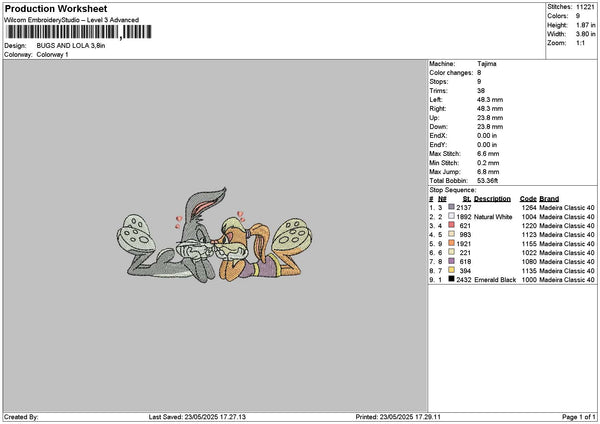The height and width of the screenshot is (424, 600).
Task: Click the Created By label in footer
Action: pos(21,417)
